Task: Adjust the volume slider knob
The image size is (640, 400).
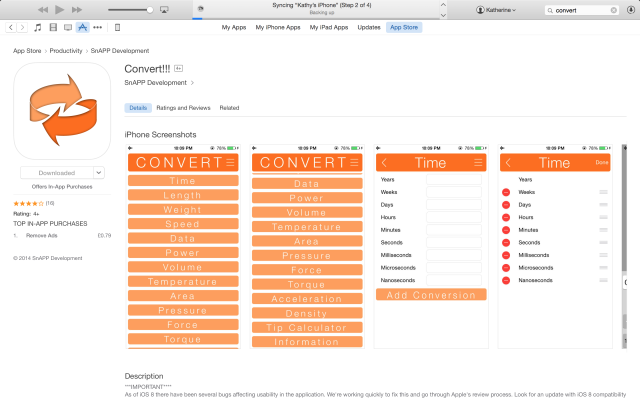Action: (150, 10)
